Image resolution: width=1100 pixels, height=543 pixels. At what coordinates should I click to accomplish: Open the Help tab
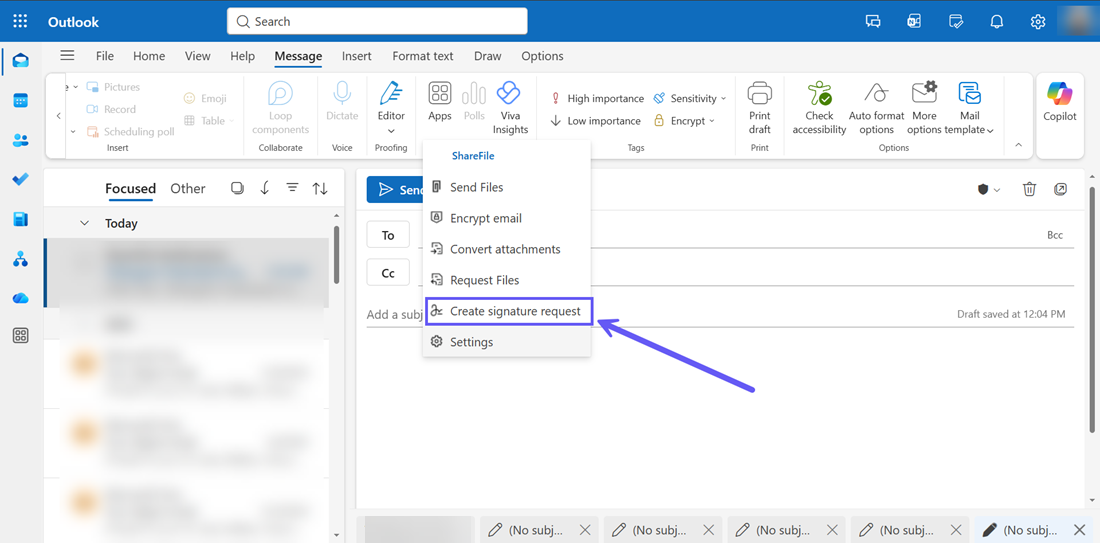[243, 56]
